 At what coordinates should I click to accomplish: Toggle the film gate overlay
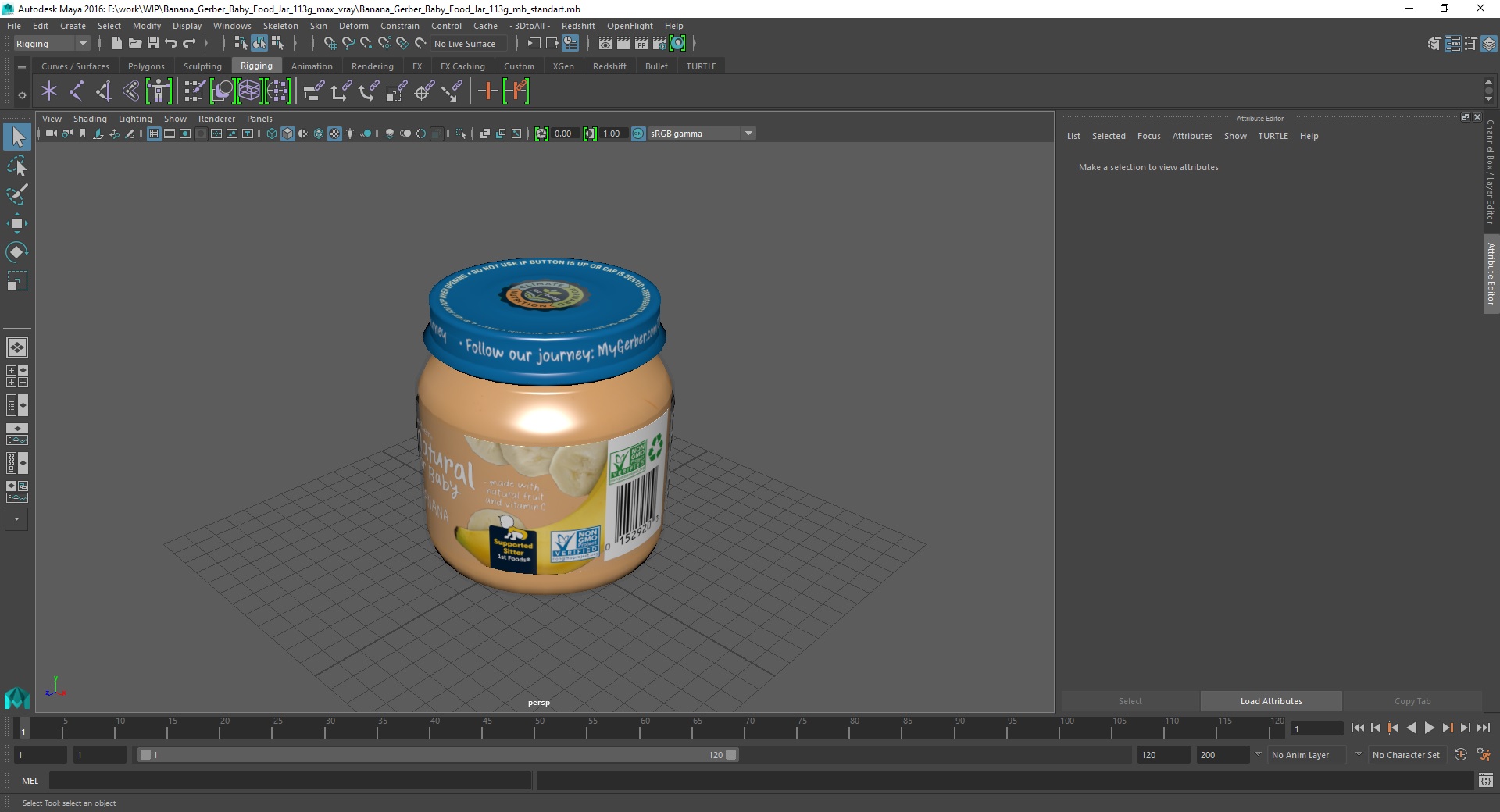[x=170, y=134]
